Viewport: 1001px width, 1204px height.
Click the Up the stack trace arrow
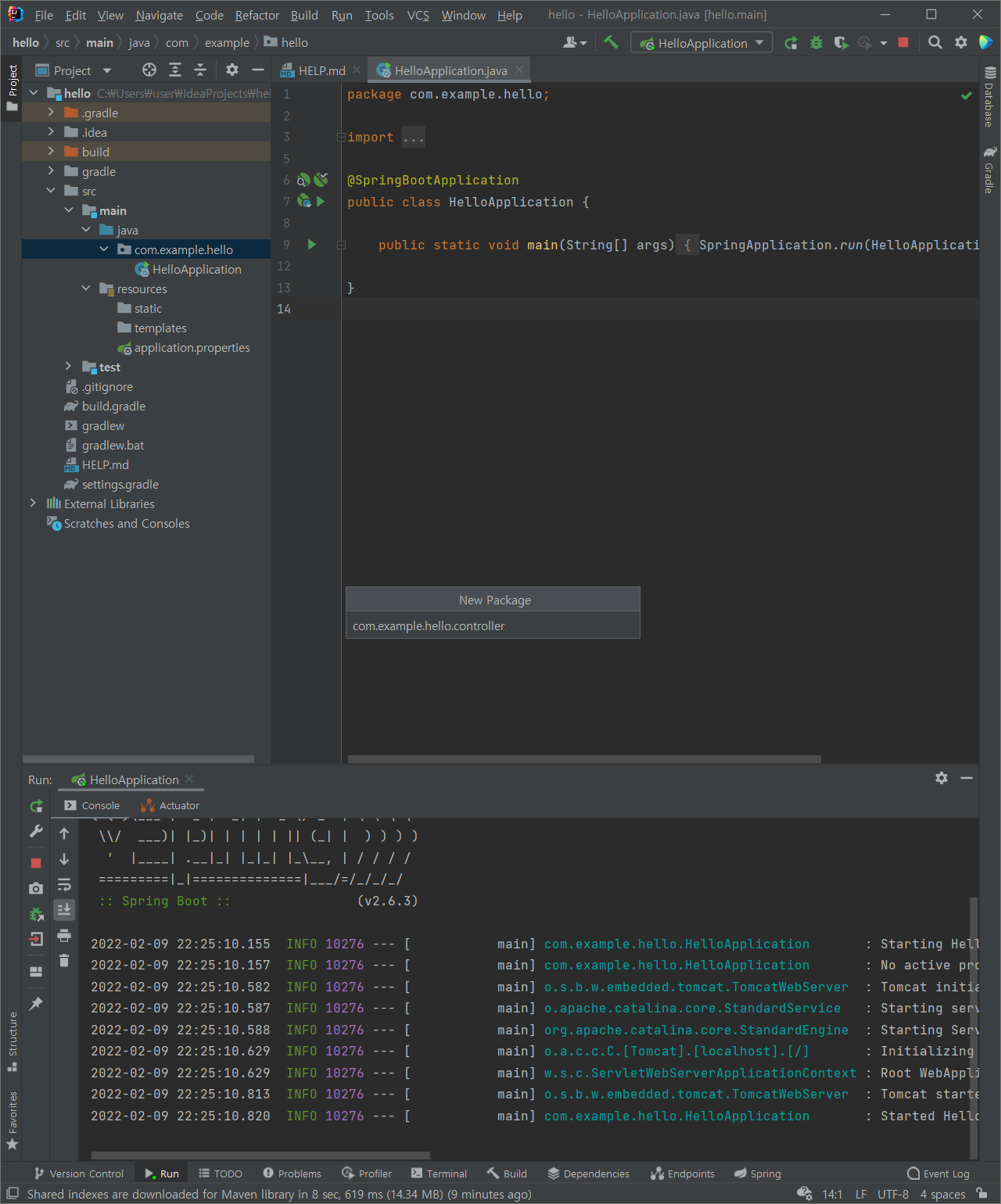[x=64, y=833]
